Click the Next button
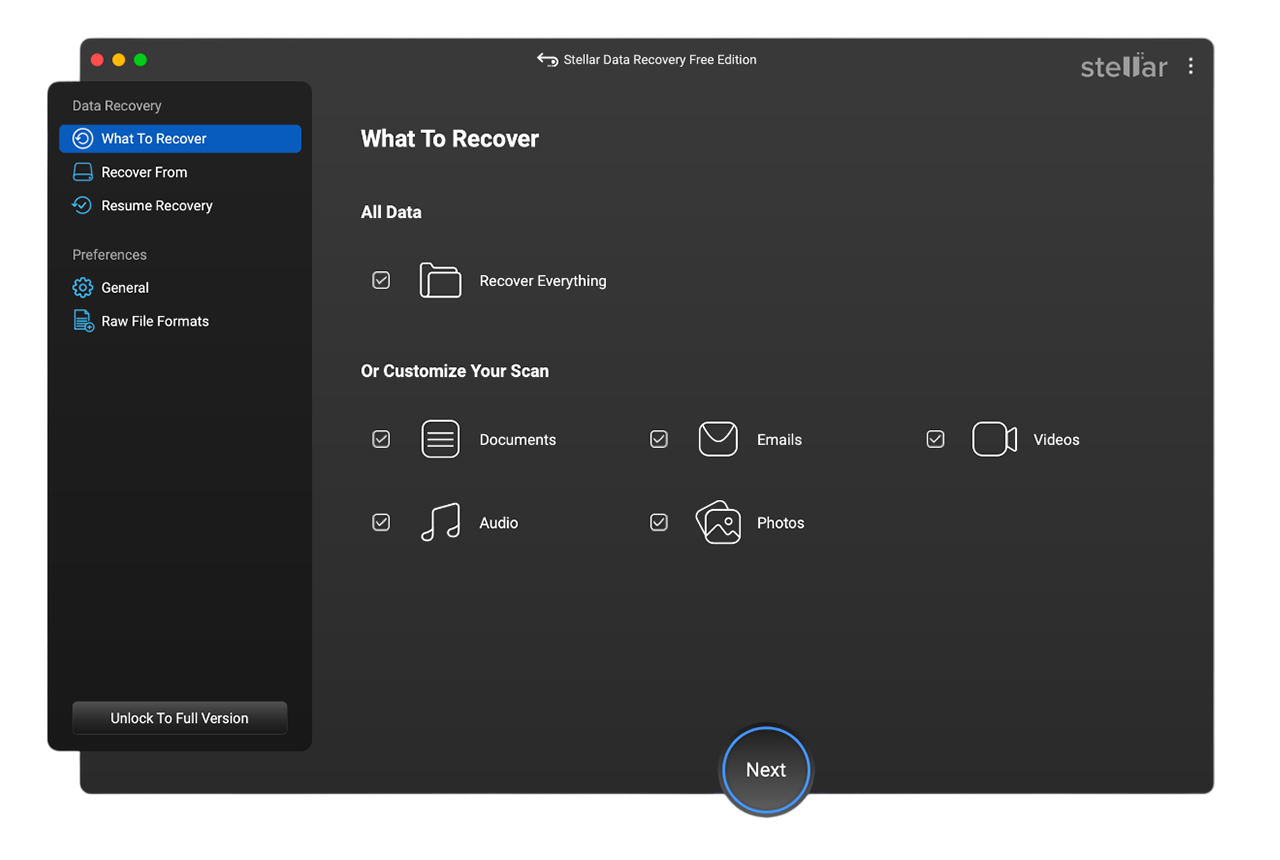 (x=766, y=770)
